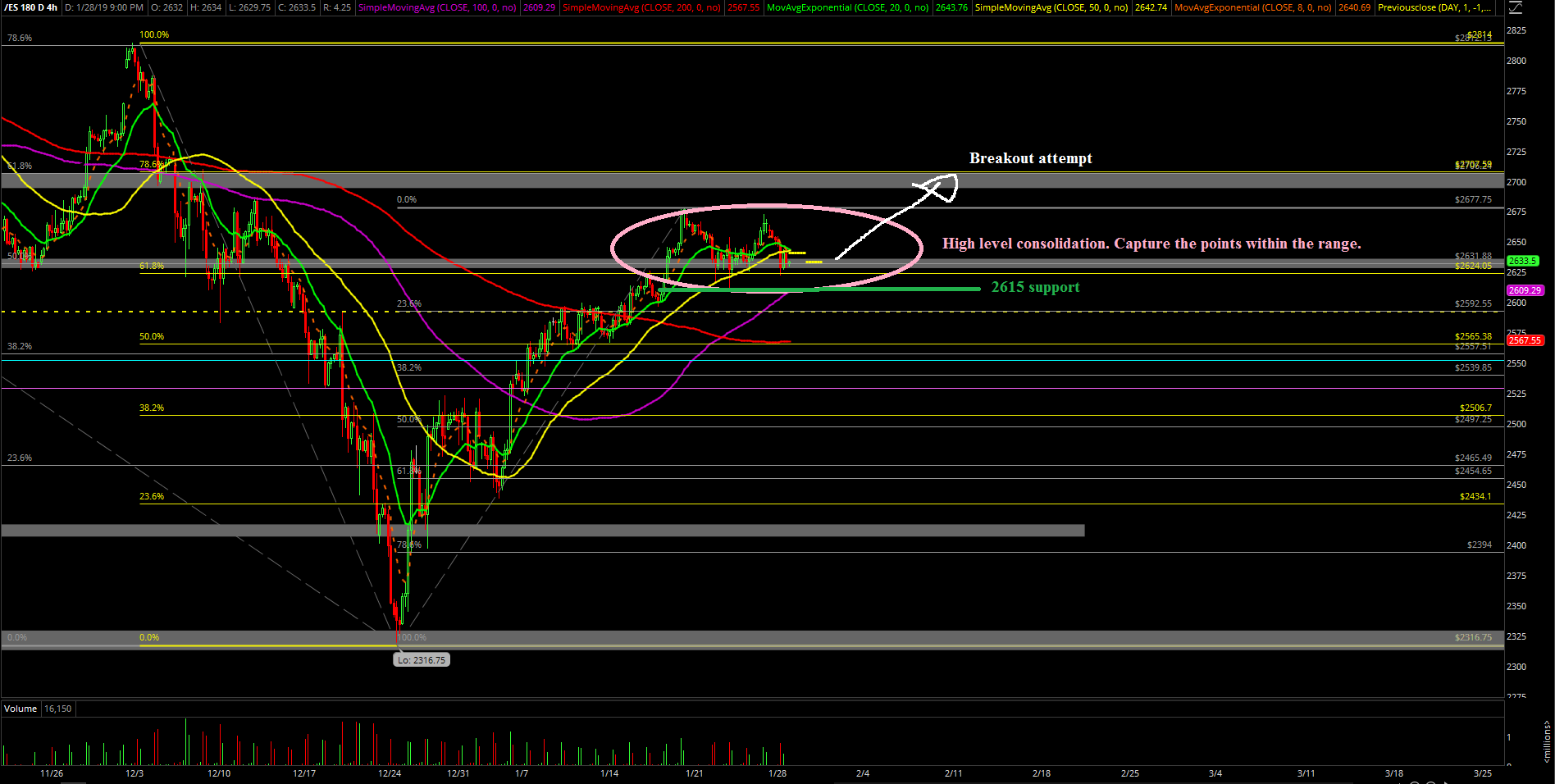Click the red 2567.55 price bubble
Image resolution: width=1555 pixels, height=784 pixels.
click(1525, 340)
